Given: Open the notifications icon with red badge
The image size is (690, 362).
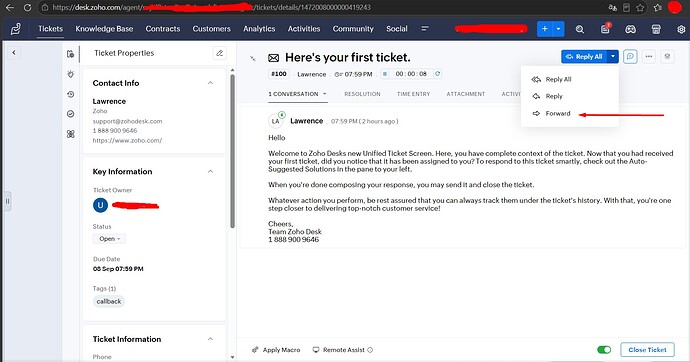Looking at the screenshot, I should (x=606, y=29).
